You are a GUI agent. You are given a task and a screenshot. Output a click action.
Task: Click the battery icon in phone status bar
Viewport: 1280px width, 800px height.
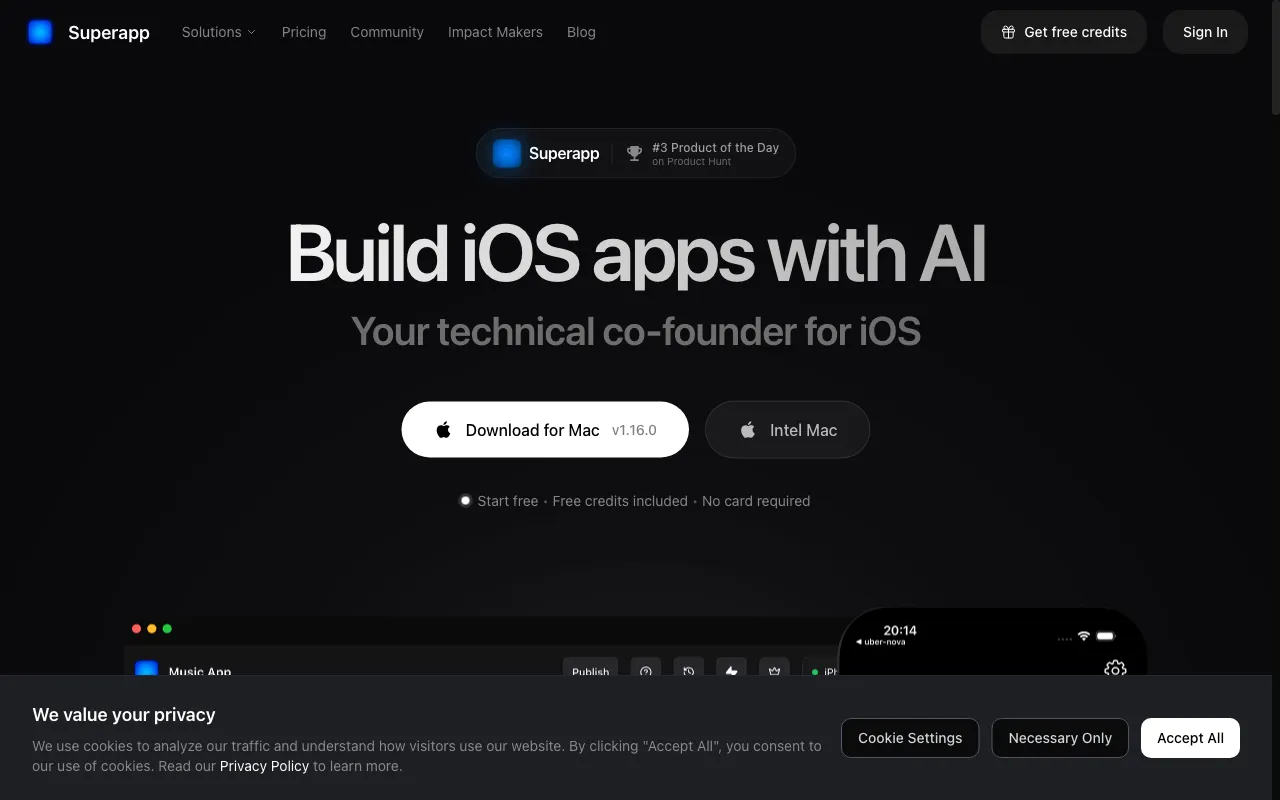pyautogui.click(x=1106, y=636)
